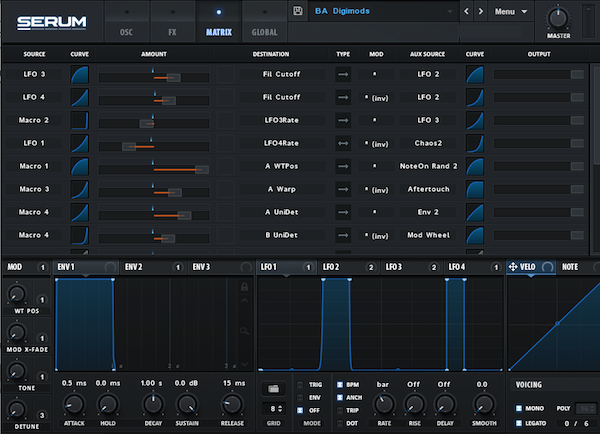This screenshot has height=434, width=600.
Task: Click the source curve icon in Macro 3 row
Action: (x=80, y=189)
